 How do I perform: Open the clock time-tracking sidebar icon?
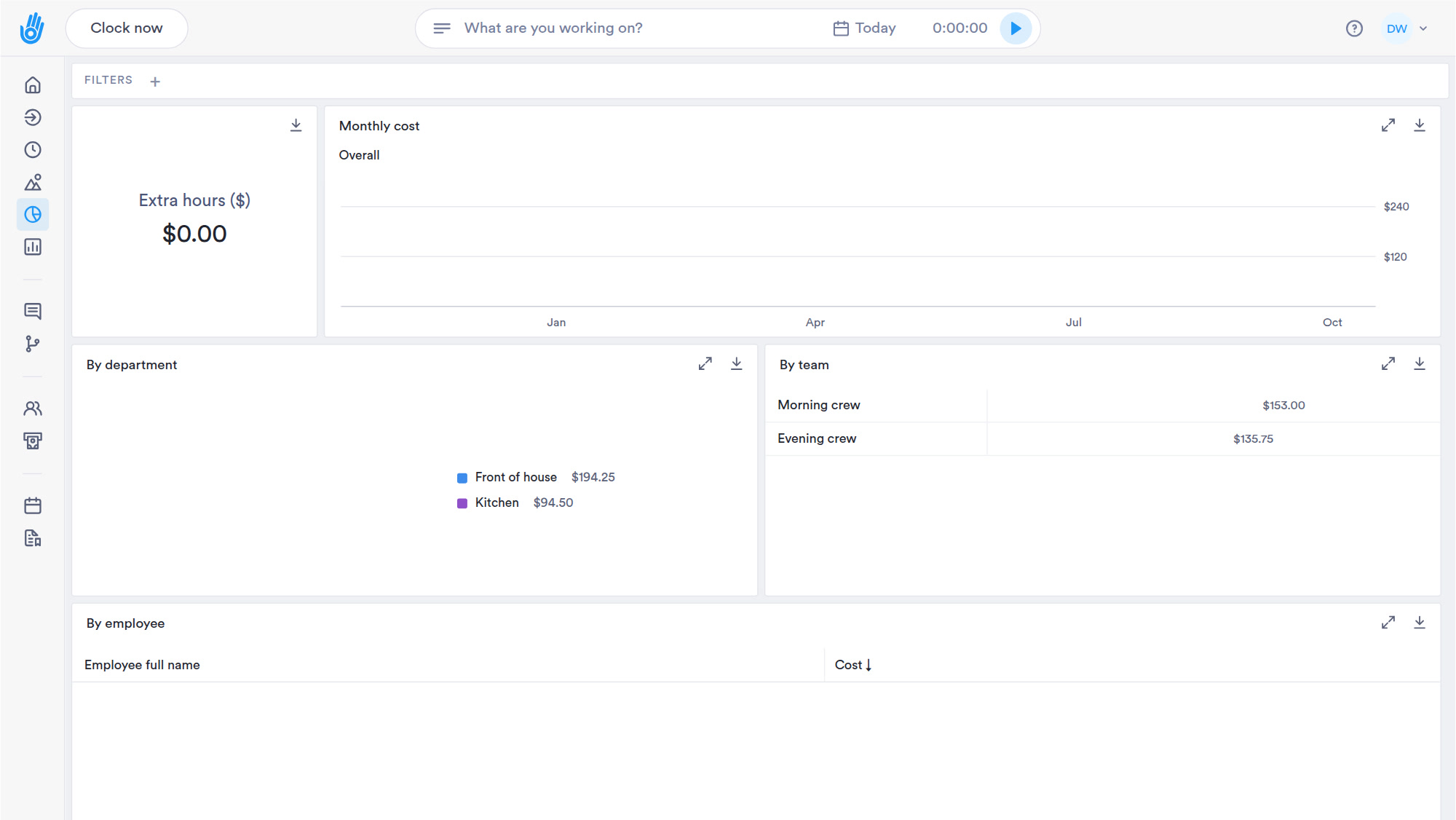[33, 150]
